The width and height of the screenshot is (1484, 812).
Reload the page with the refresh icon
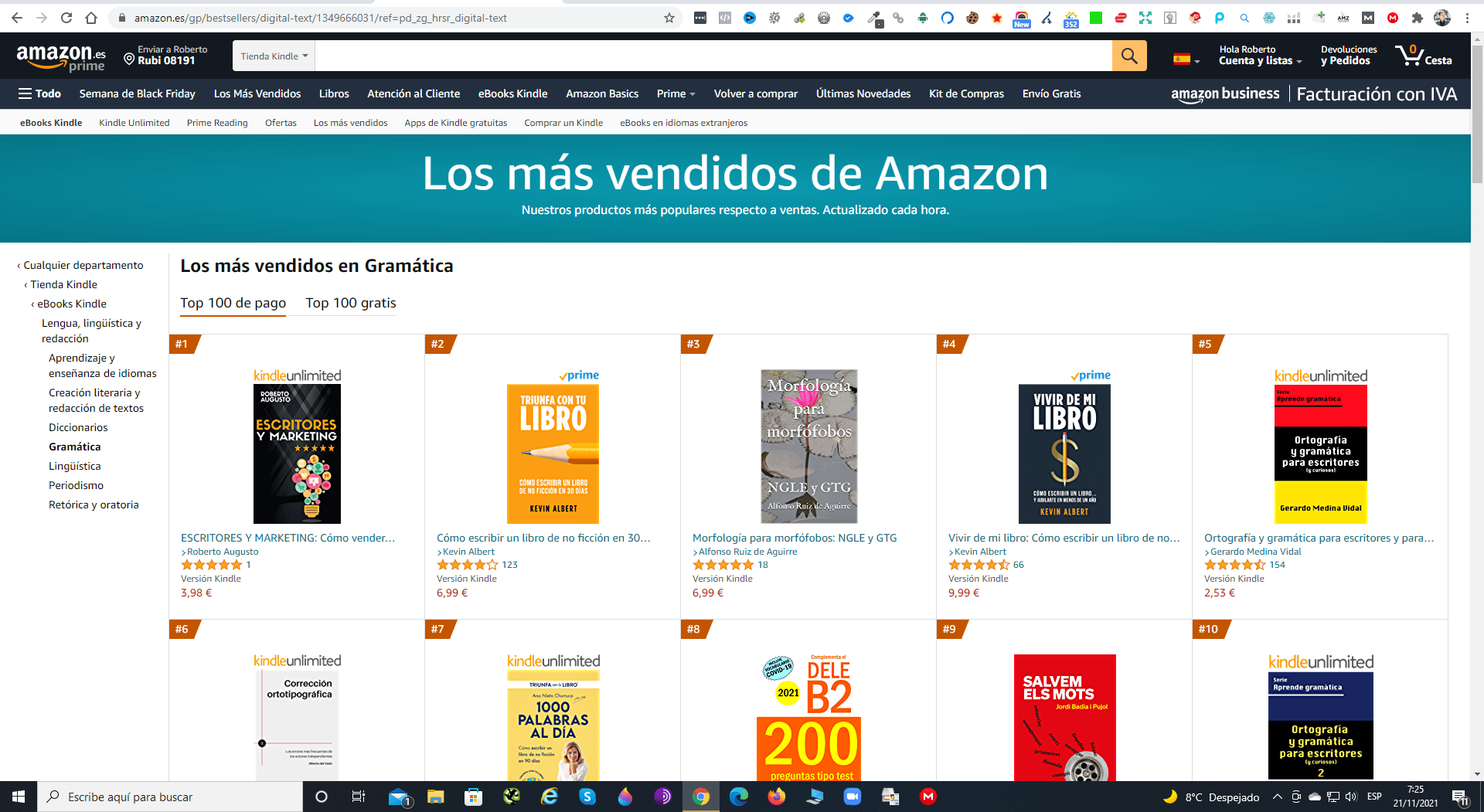(66, 18)
